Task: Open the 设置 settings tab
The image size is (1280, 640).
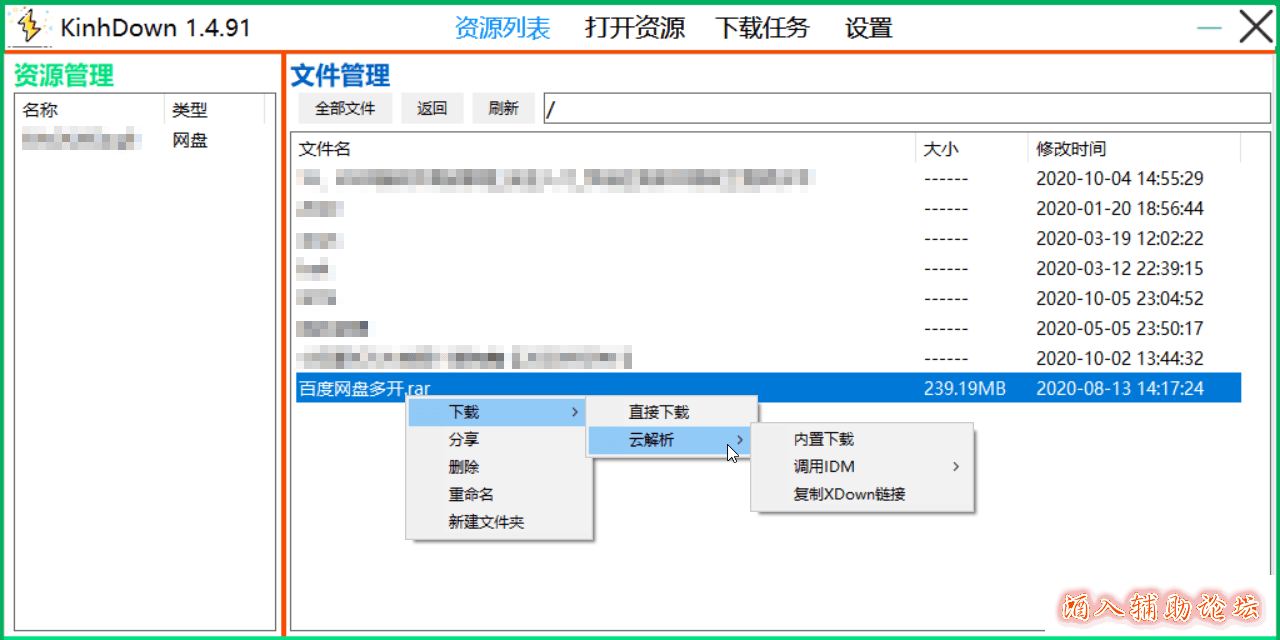Action: click(x=868, y=28)
